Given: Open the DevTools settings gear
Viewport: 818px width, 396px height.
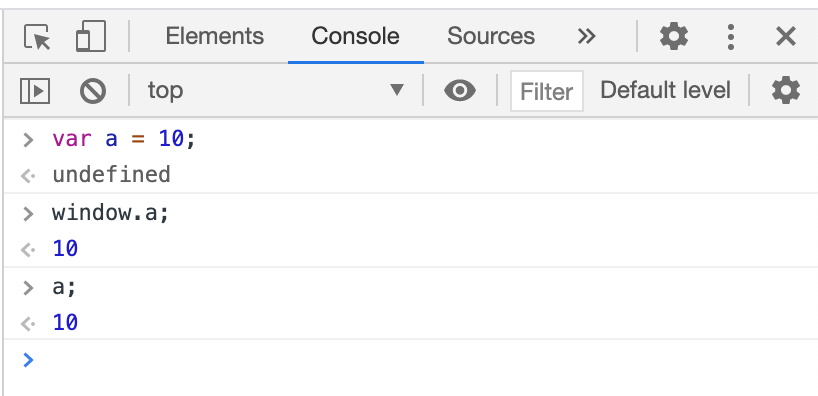Looking at the screenshot, I should pos(673,37).
